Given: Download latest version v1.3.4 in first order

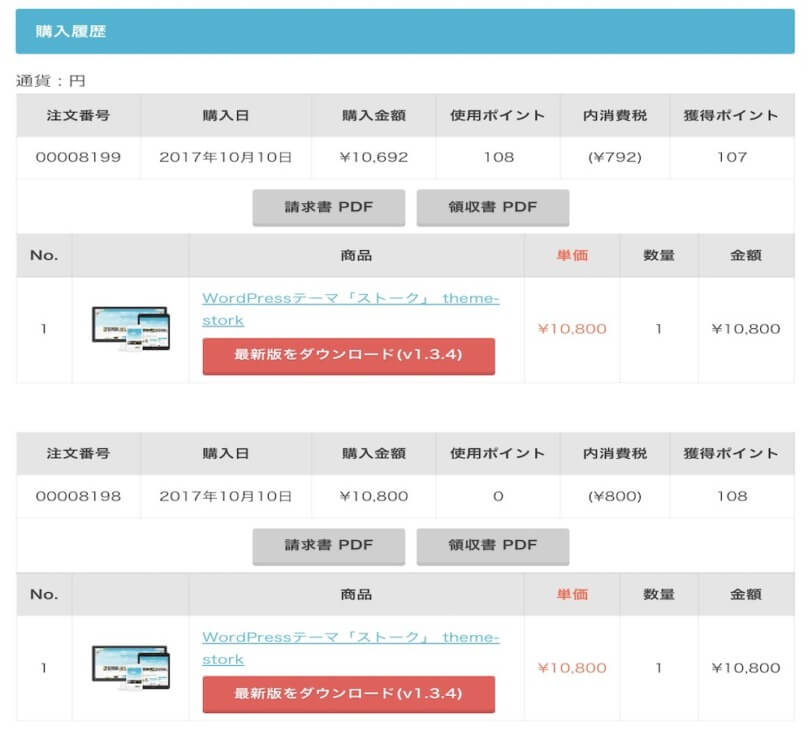Looking at the screenshot, I should [x=349, y=356].
